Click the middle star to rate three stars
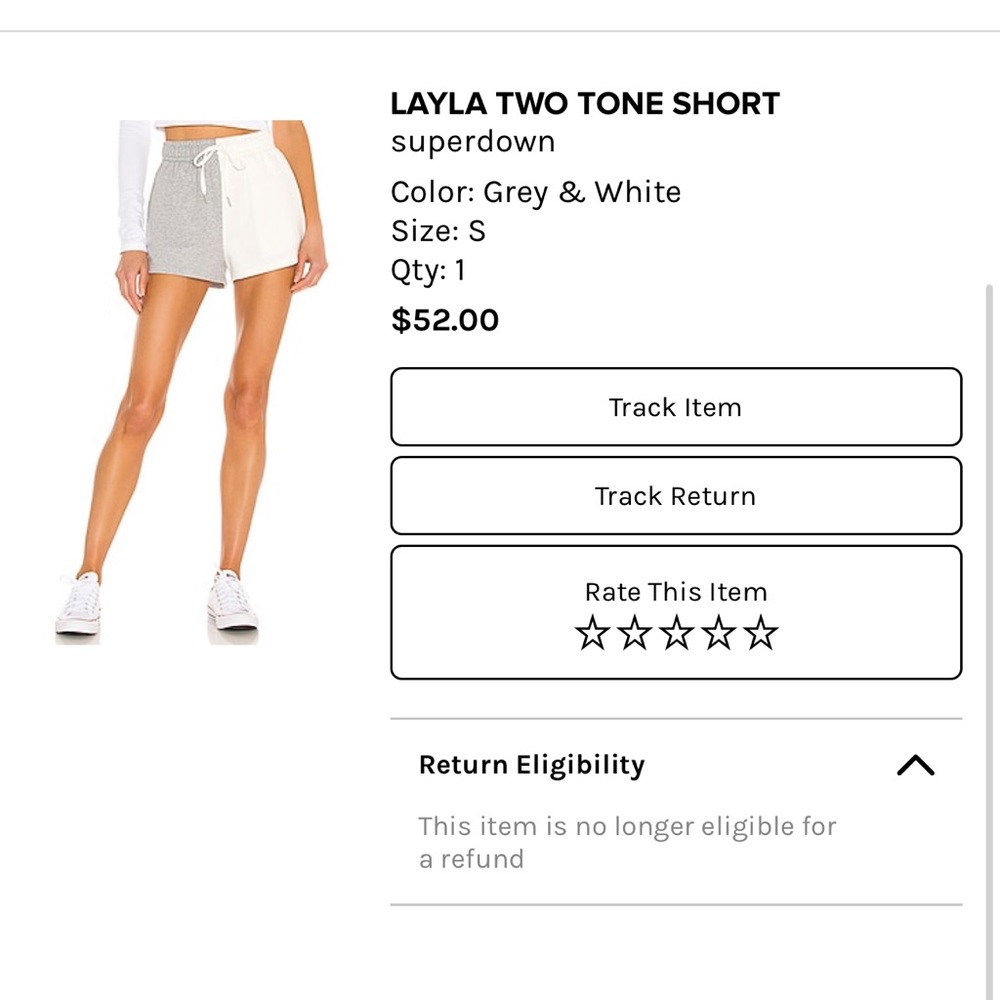This screenshot has height=1000, width=1000. tap(676, 632)
